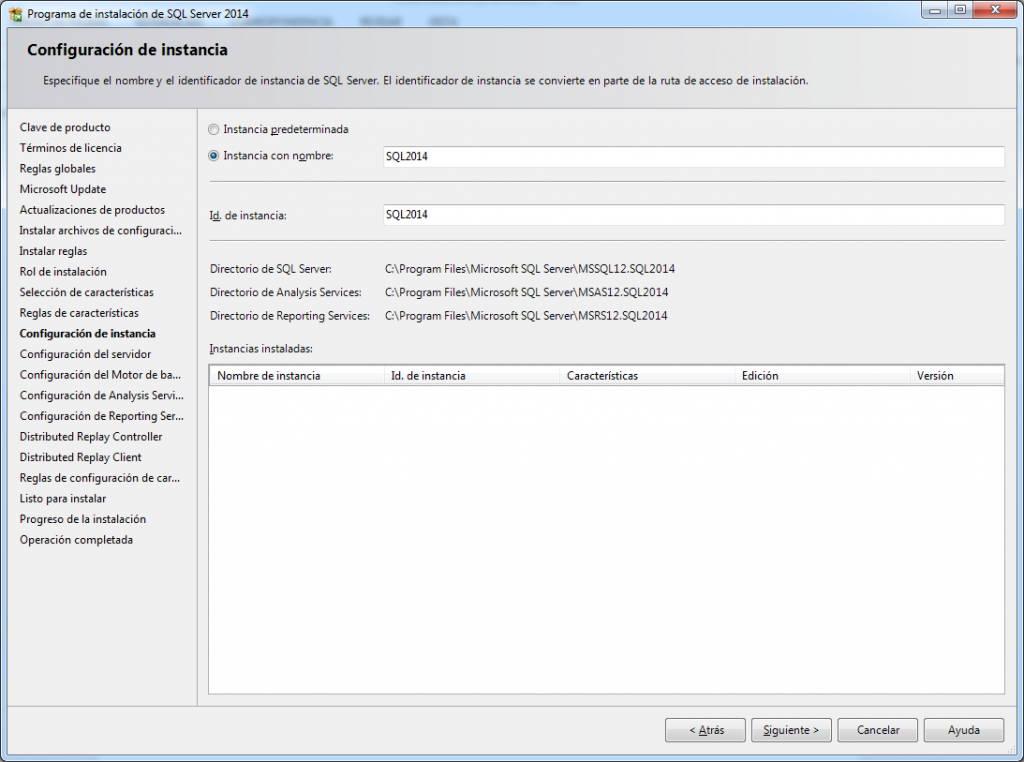The width and height of the screenshot is (1024, 762).
Task: Click the Directorio de SQL Server label
Action: [270, 269]
